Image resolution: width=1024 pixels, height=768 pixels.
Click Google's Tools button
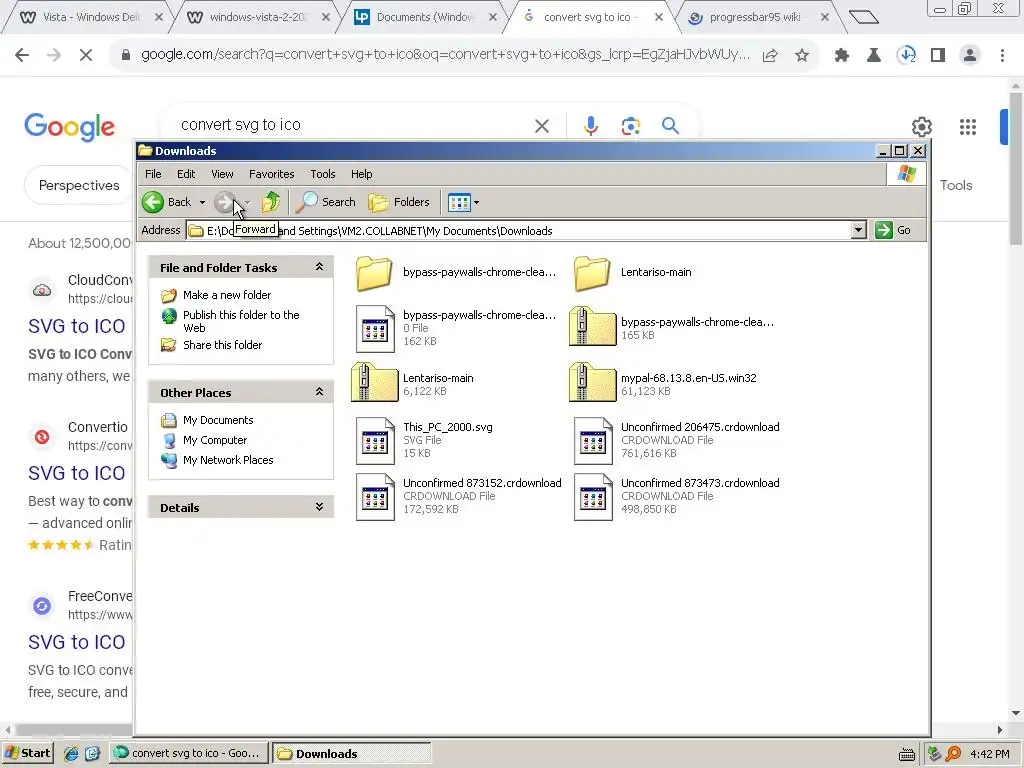(955, 185)
